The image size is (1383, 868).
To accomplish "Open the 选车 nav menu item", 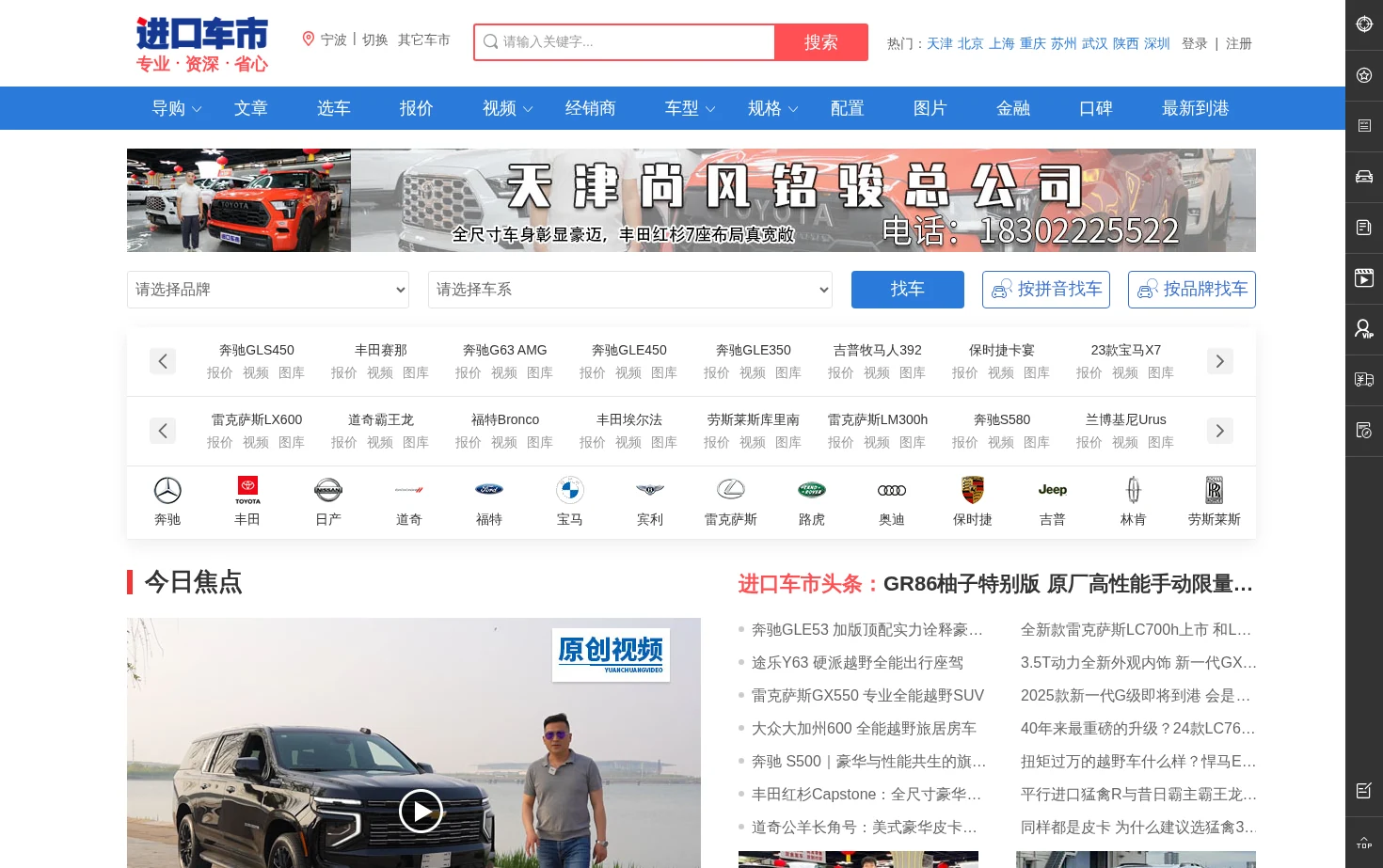I will tap(334, 108).
